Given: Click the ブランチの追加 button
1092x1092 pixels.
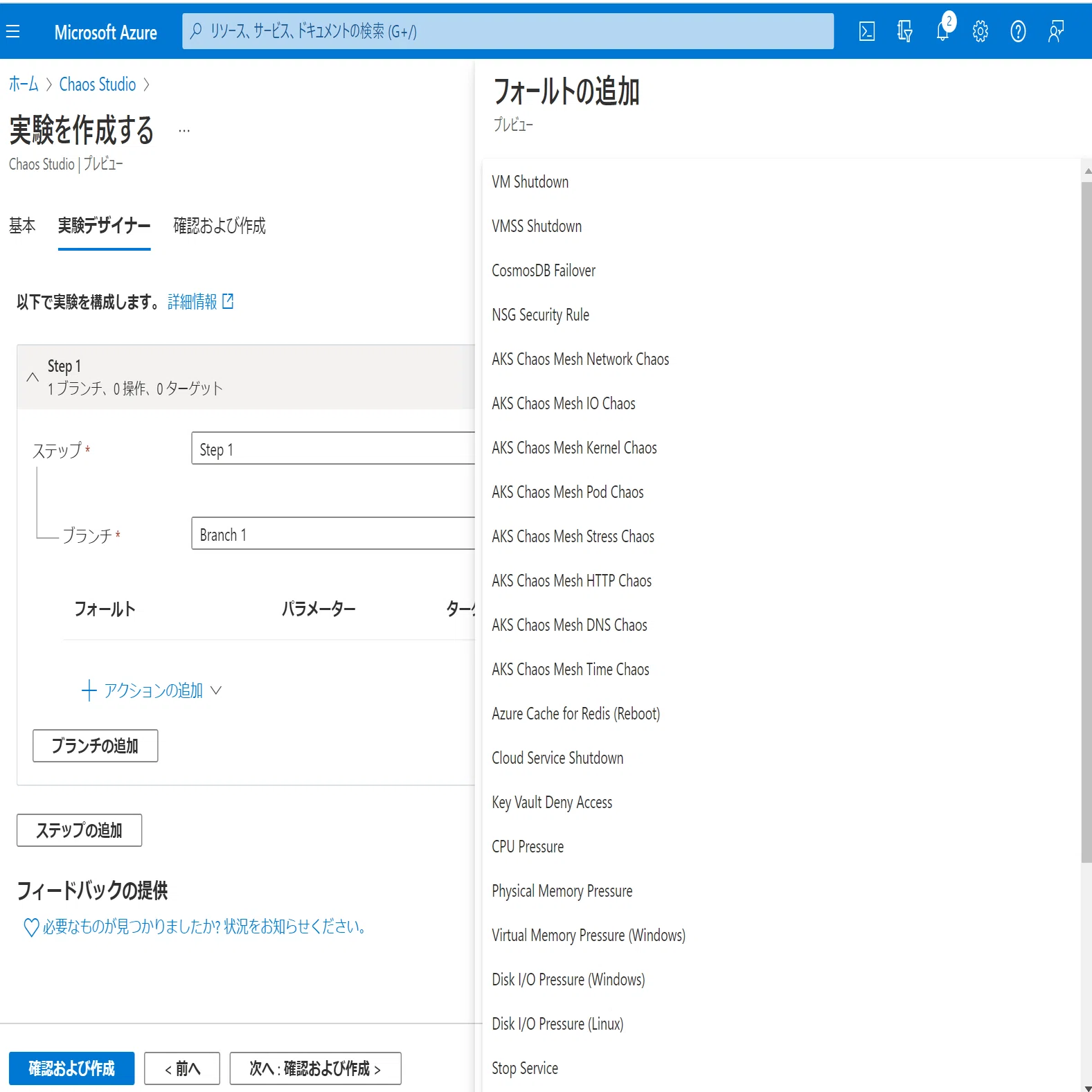Looking at the screenshot, I should click(x=96, y=746).
